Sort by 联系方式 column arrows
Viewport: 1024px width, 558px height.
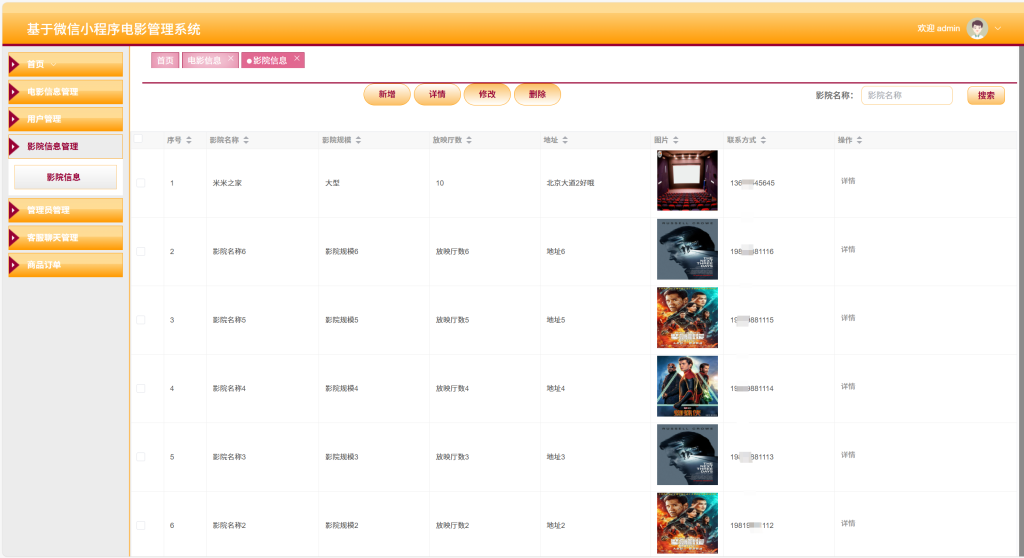pyautogui.click(x=763, y=140)
